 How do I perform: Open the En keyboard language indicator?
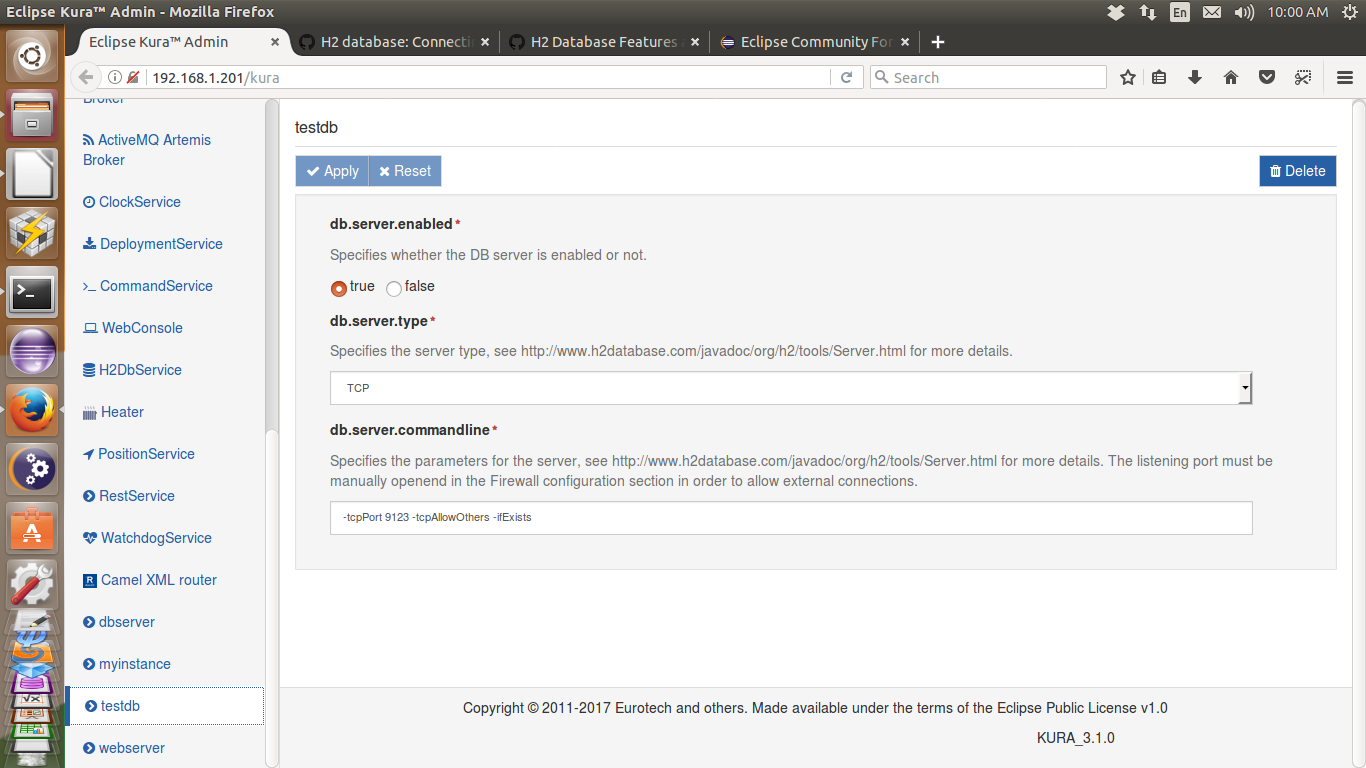coord(1180,12)
